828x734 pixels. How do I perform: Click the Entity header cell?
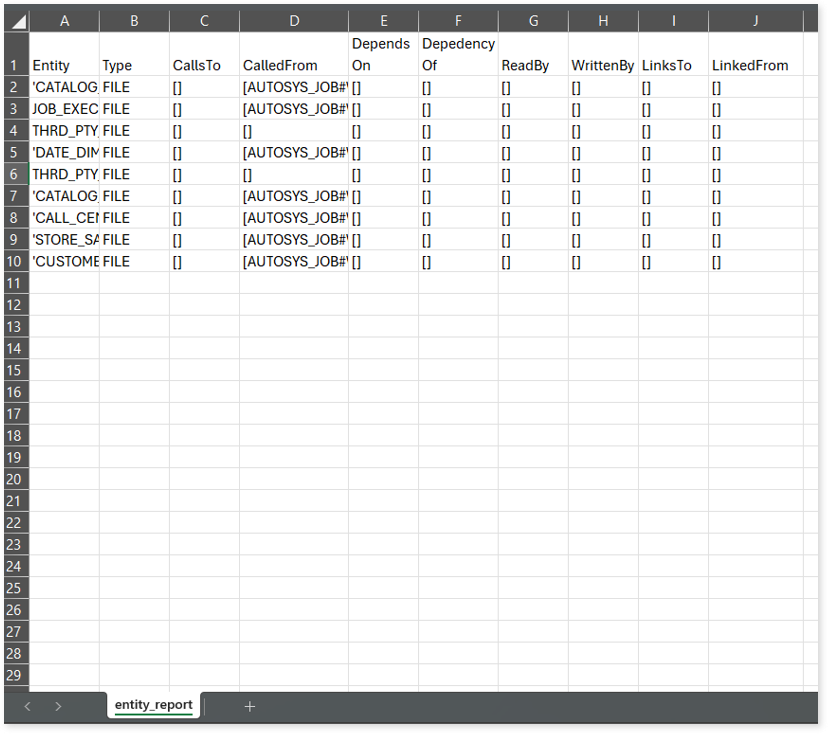(64, 65)
